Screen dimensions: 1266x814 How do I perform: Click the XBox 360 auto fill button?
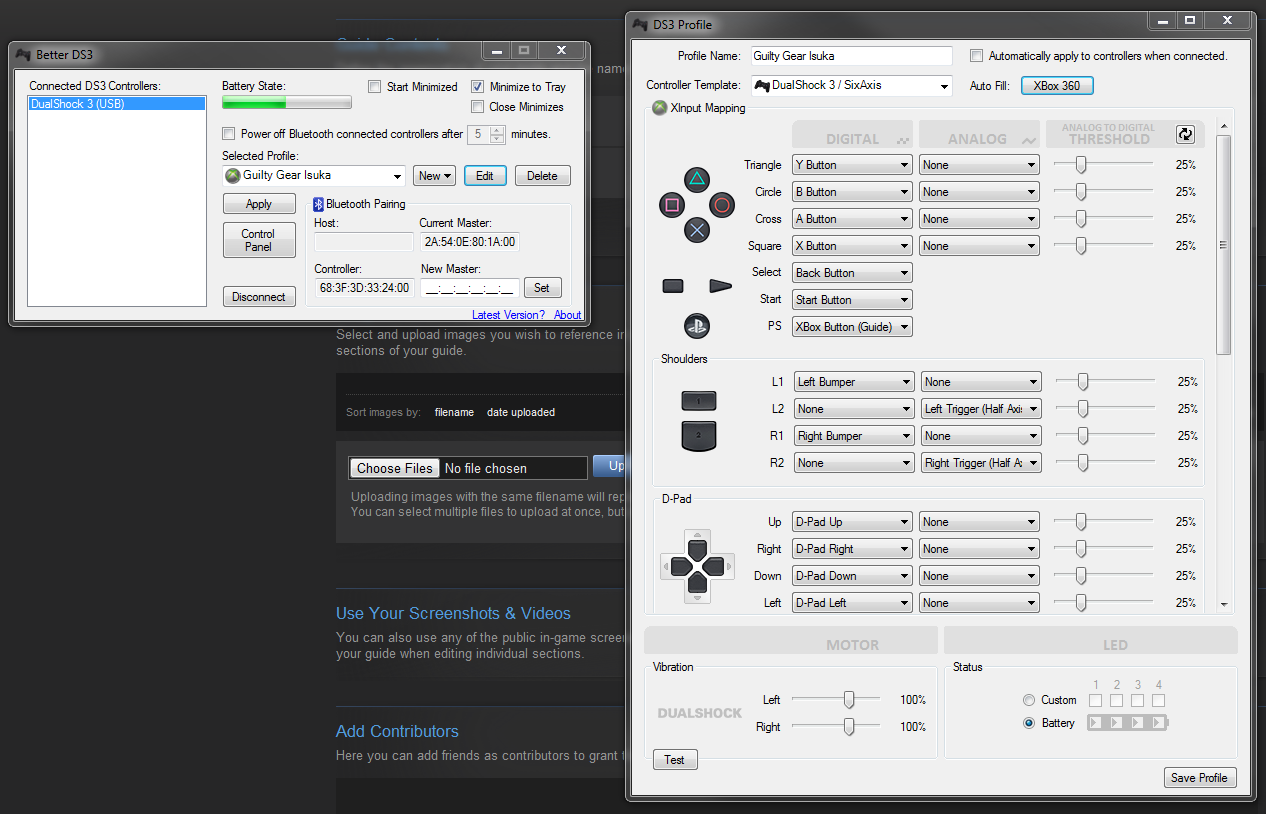click(x=1057, y=86)
